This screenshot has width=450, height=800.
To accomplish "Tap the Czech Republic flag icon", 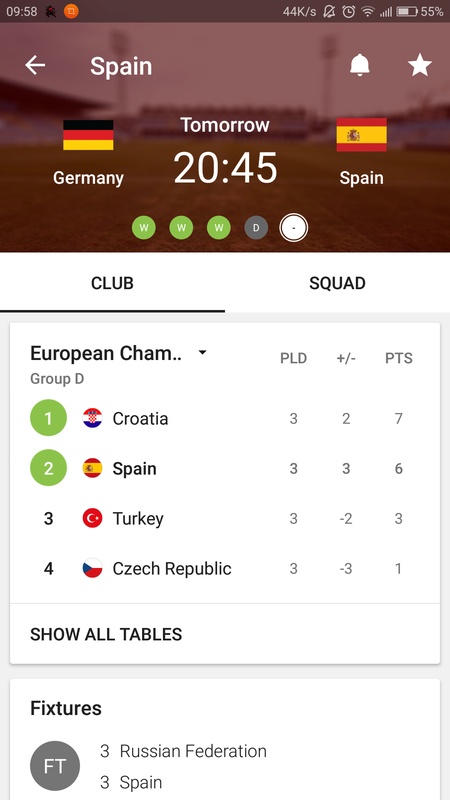I will tap(92, 568).
